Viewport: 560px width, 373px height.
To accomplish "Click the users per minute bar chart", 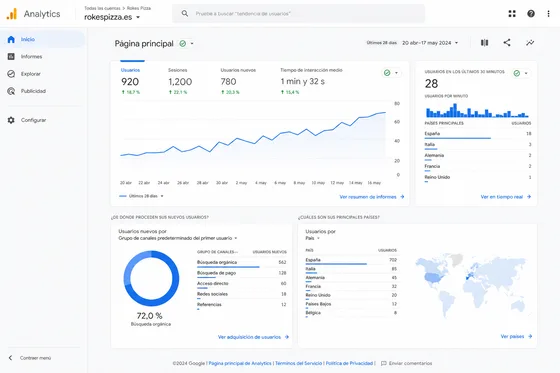I will click(x=477, y=110).
